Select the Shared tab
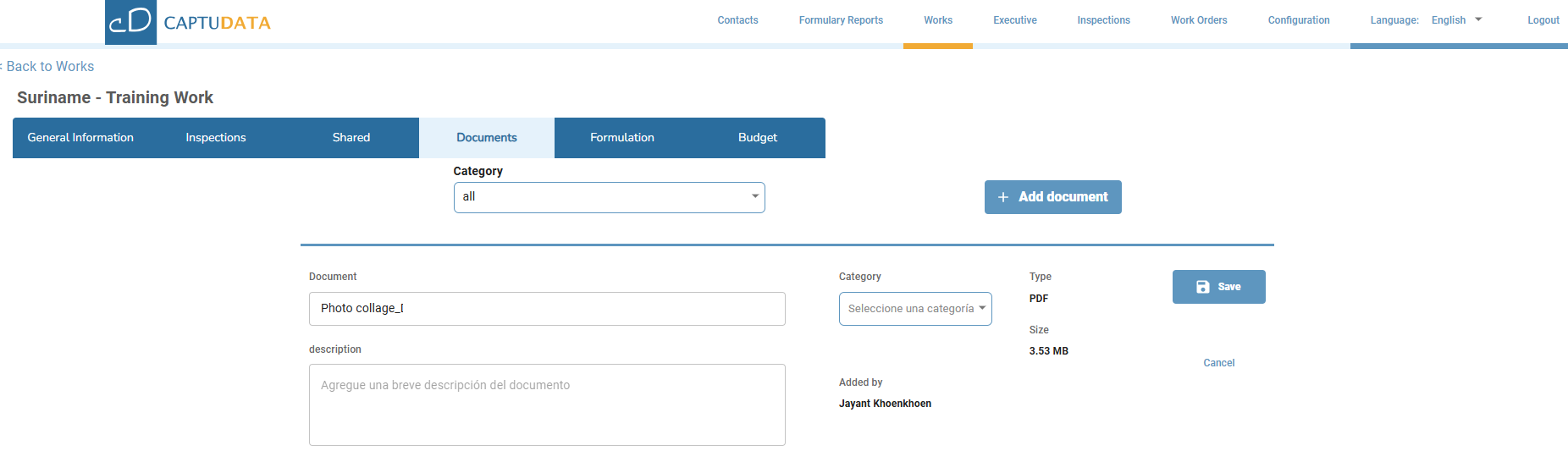 [x=351, y=138]
